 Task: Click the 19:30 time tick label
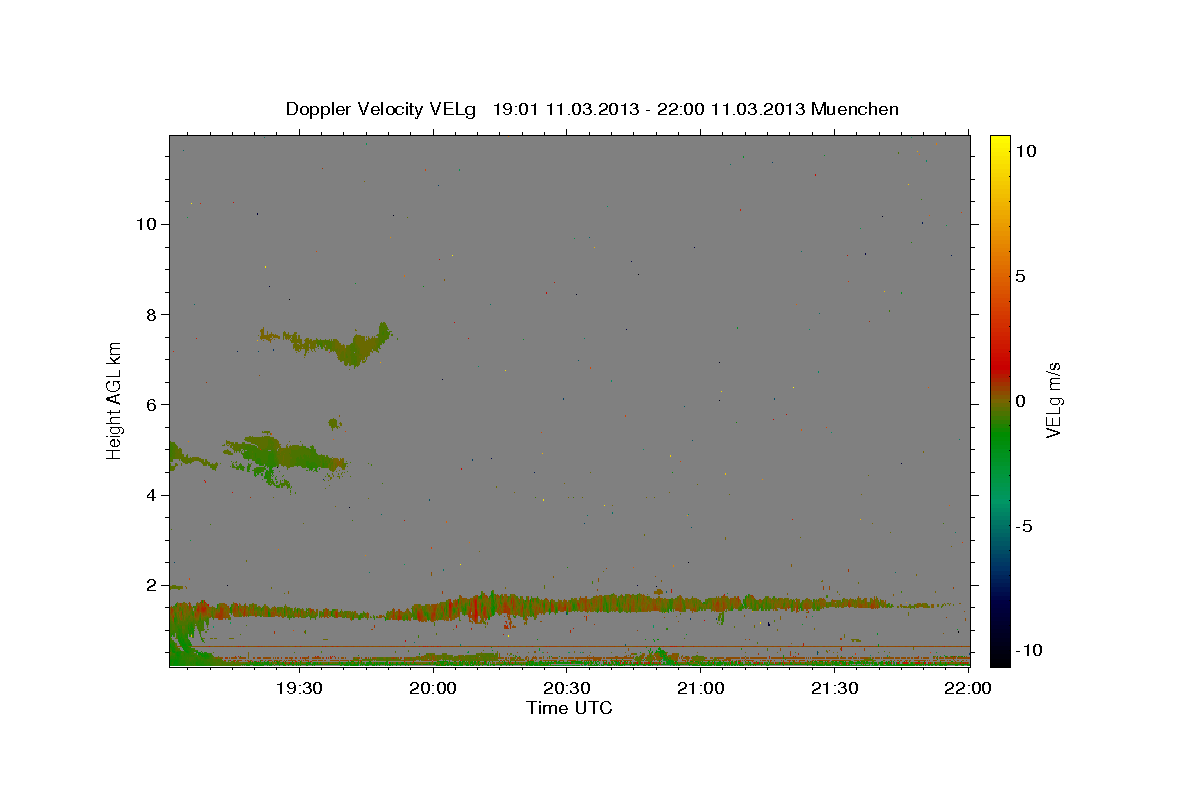click(x=299, y=688)
